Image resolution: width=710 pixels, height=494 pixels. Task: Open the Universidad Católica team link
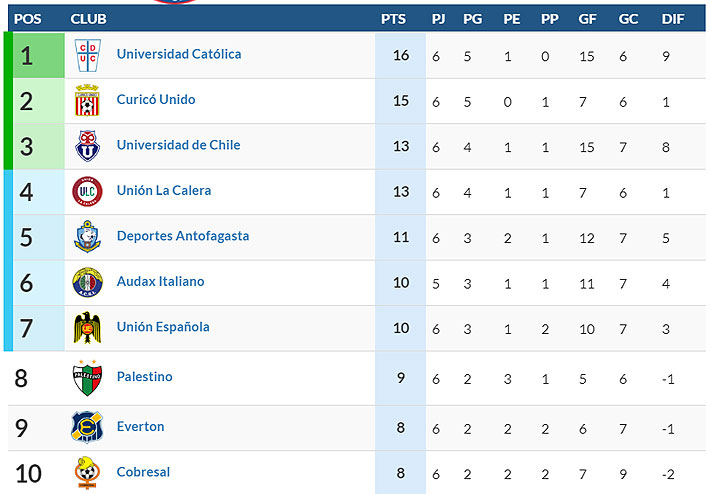coord(179,55)
